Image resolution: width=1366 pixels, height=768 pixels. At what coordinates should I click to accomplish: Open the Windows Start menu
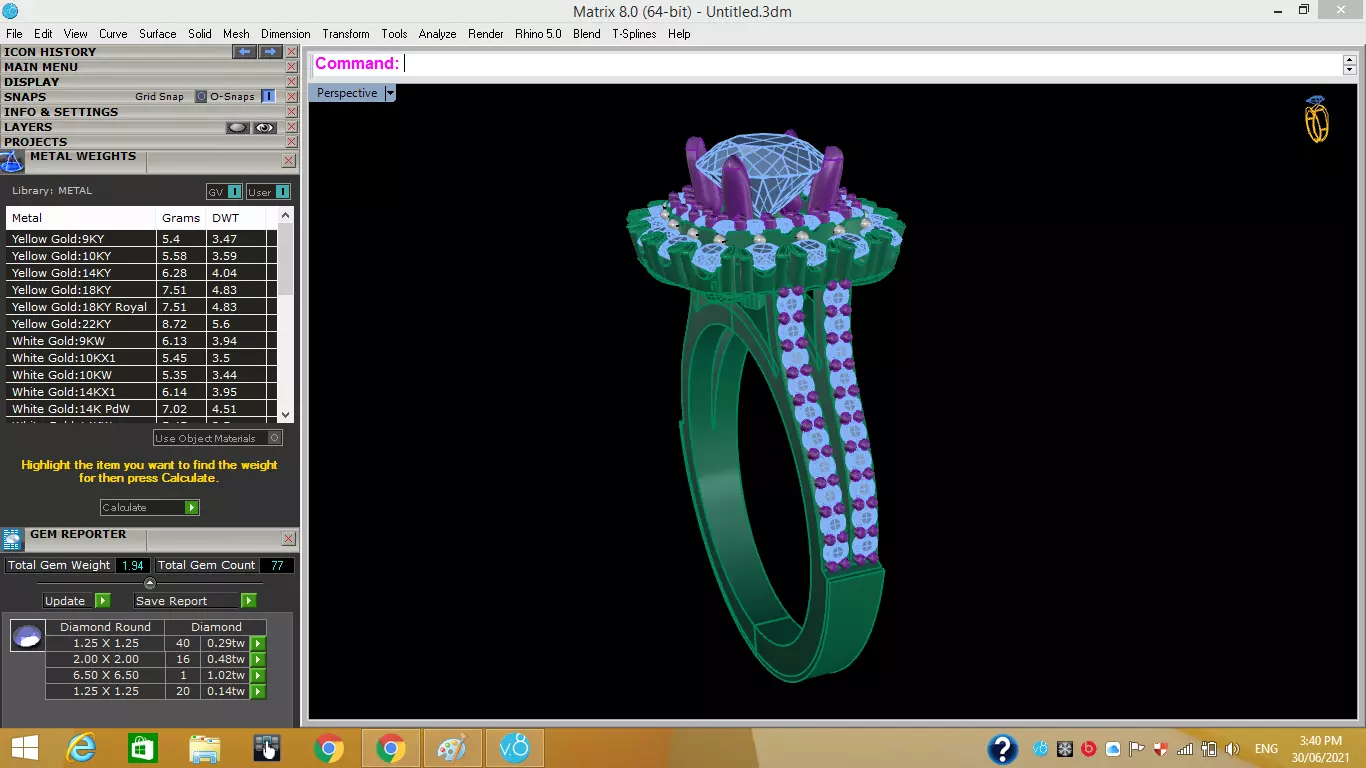(25, 748)
